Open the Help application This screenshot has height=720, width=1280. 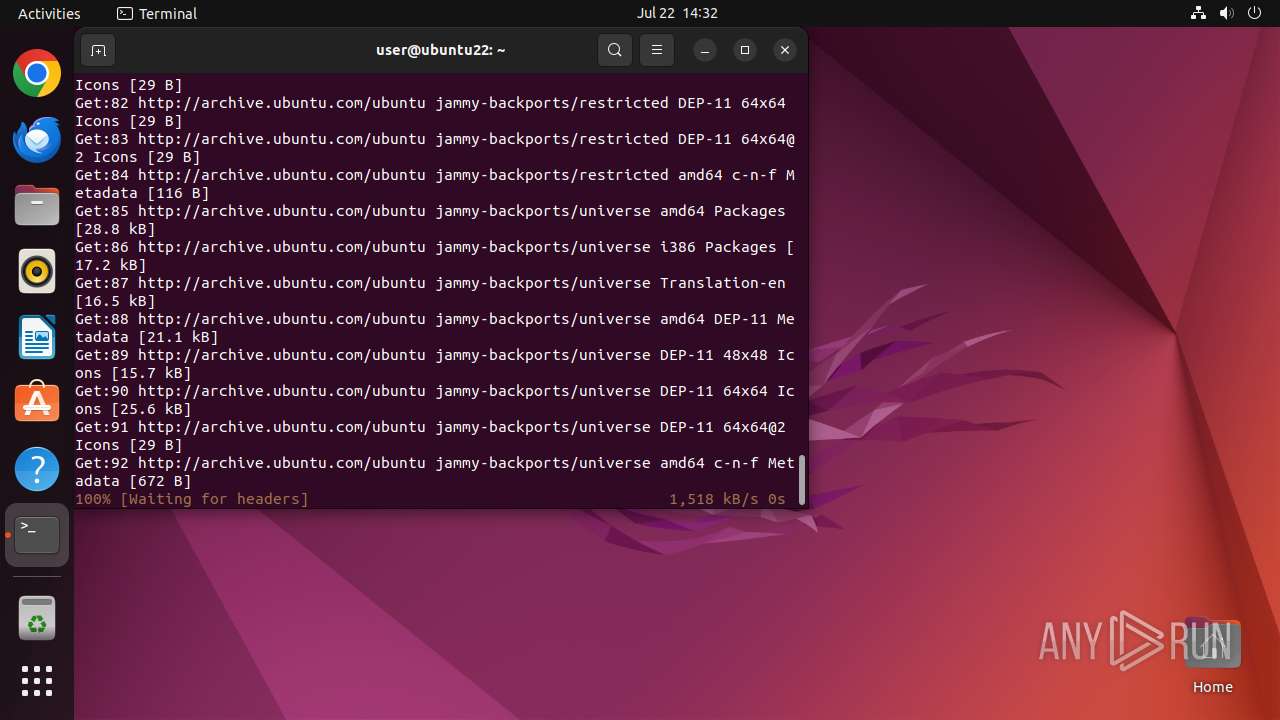tap(37, 469)
